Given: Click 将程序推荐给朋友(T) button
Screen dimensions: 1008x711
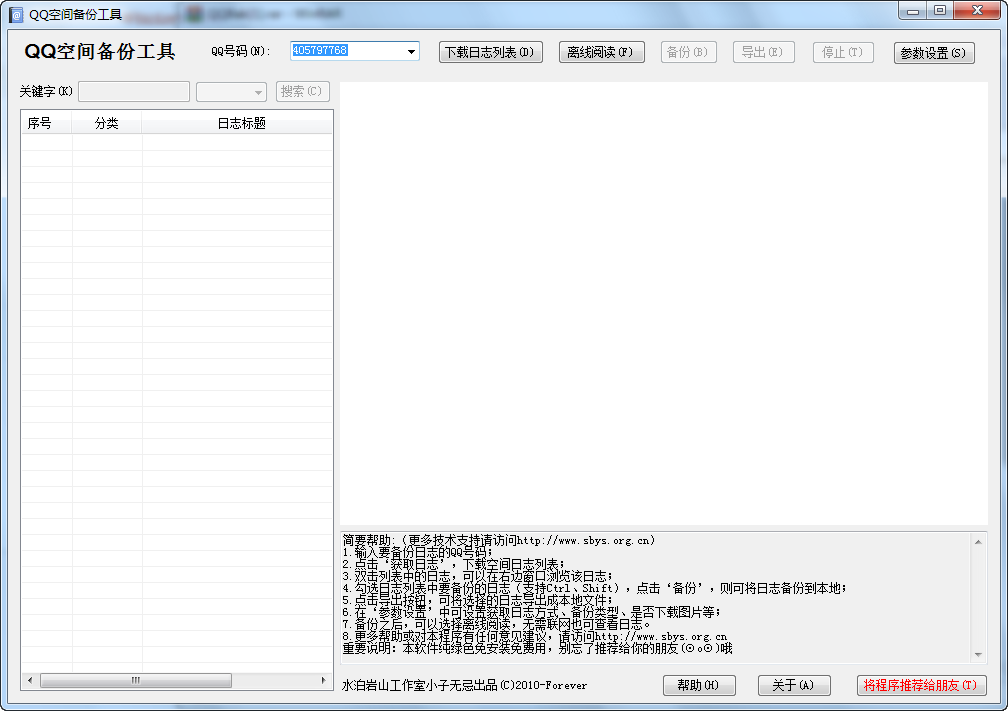Looking at the screenshot, I should point(921,685).
